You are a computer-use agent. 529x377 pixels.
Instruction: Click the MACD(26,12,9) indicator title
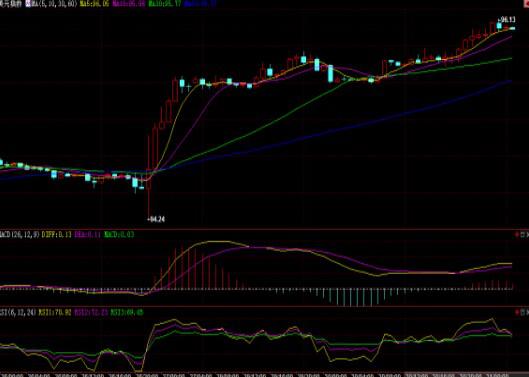20,234
